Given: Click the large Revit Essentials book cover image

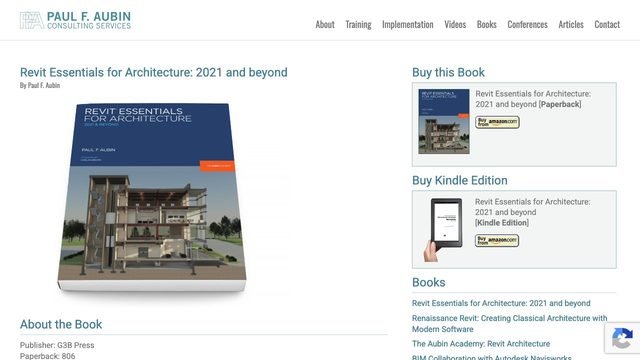Looking at the screenshot, I should [152, 198].
